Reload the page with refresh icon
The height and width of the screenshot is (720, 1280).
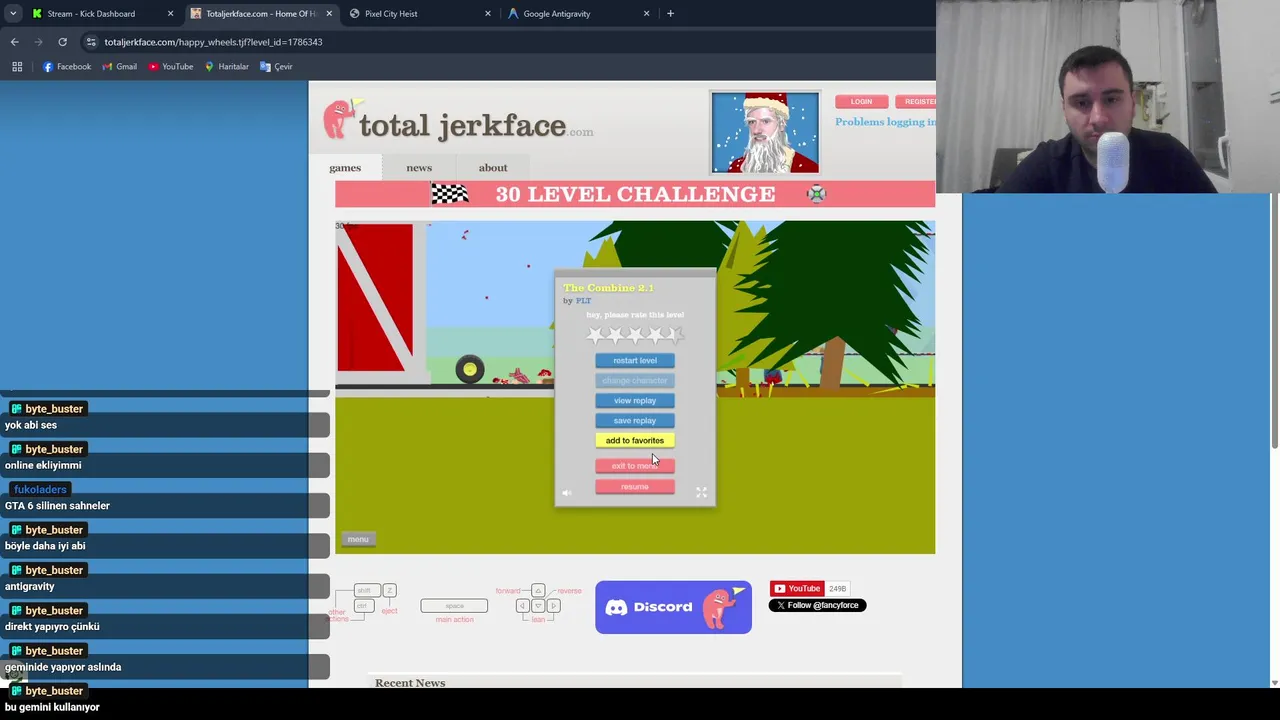click(62, 42)
